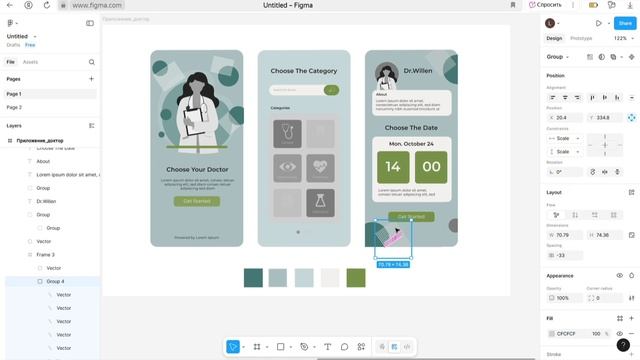Open the user avatar menu
Viewport: 640px width, 360px height.
[x=550, y=23]
